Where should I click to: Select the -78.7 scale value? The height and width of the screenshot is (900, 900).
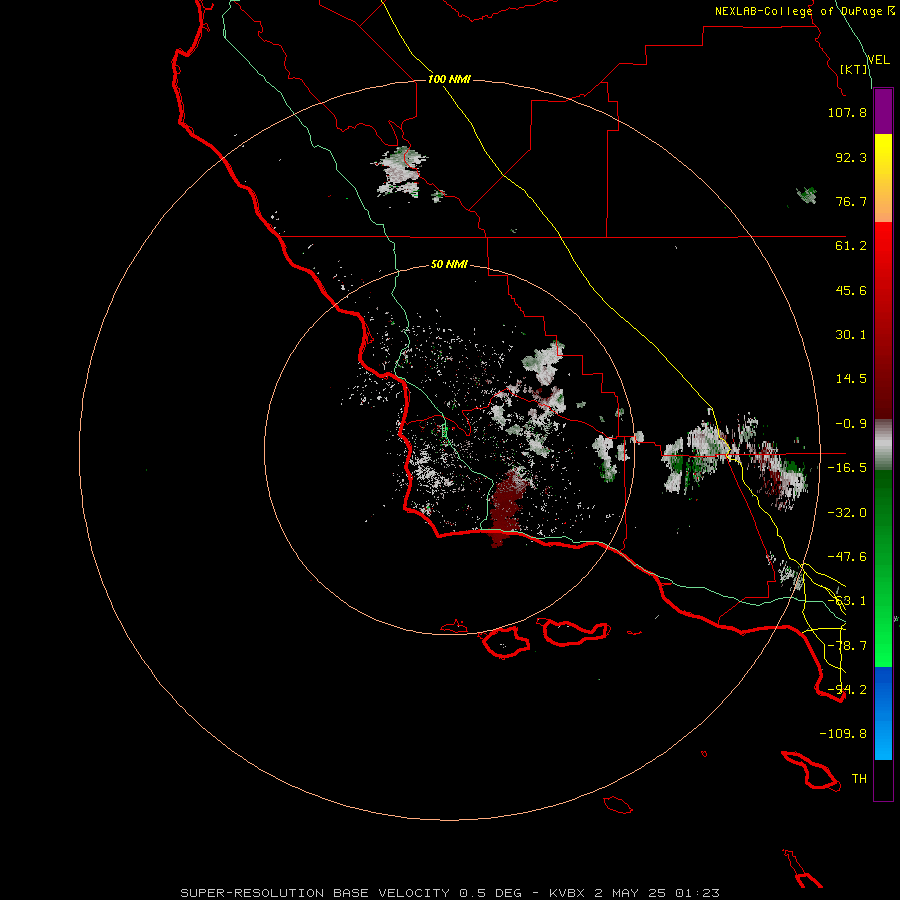(847, 646)
